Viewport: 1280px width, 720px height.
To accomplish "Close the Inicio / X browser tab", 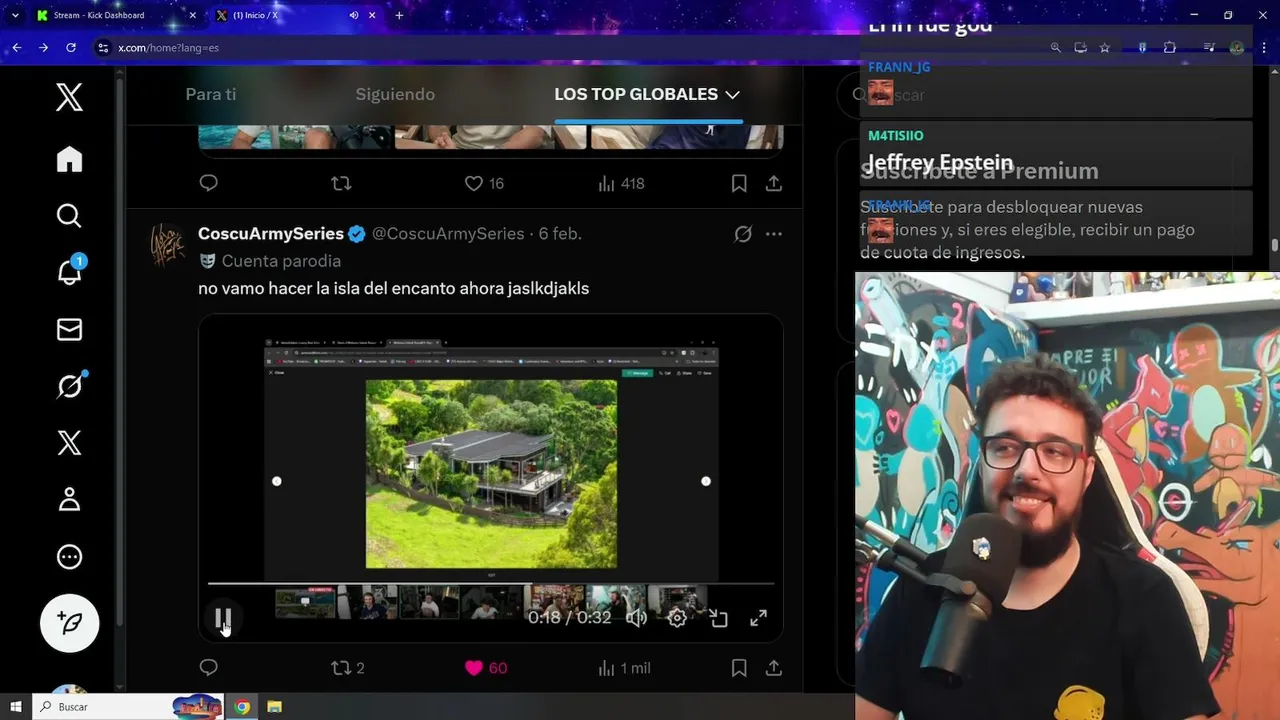I will [373, 15].
